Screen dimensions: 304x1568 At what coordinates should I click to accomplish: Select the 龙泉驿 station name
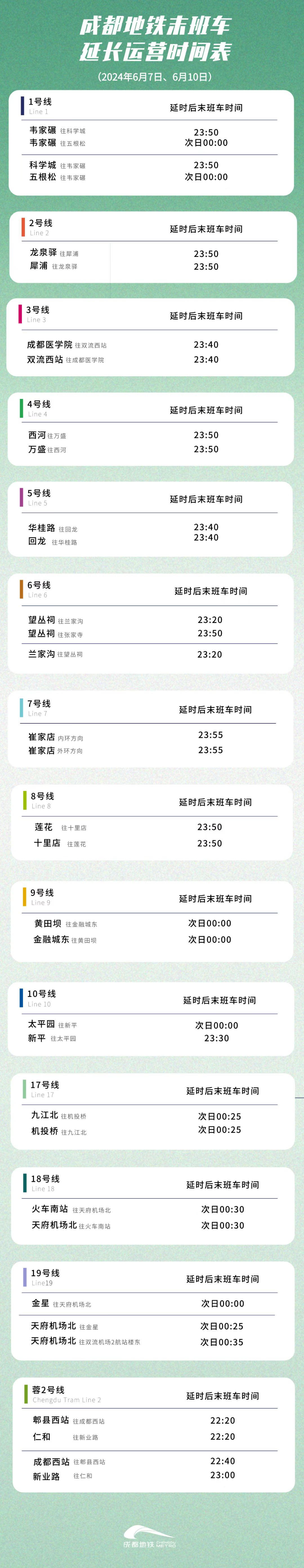43,253
